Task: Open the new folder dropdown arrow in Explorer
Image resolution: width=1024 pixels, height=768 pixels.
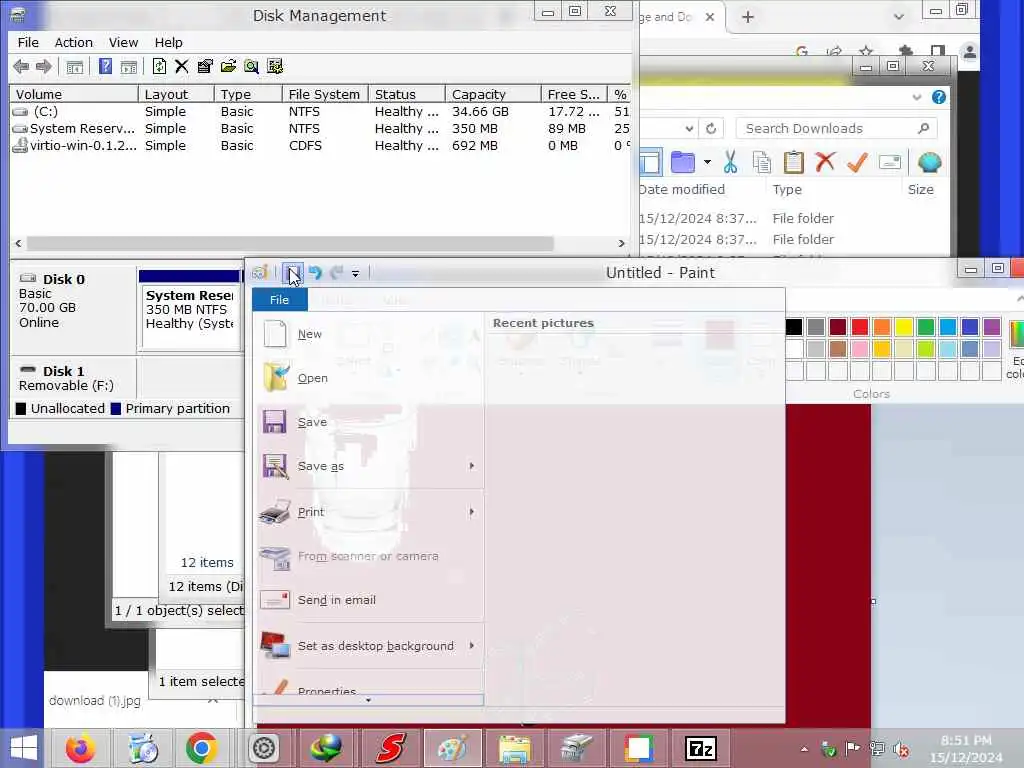Action: [707, 162]
